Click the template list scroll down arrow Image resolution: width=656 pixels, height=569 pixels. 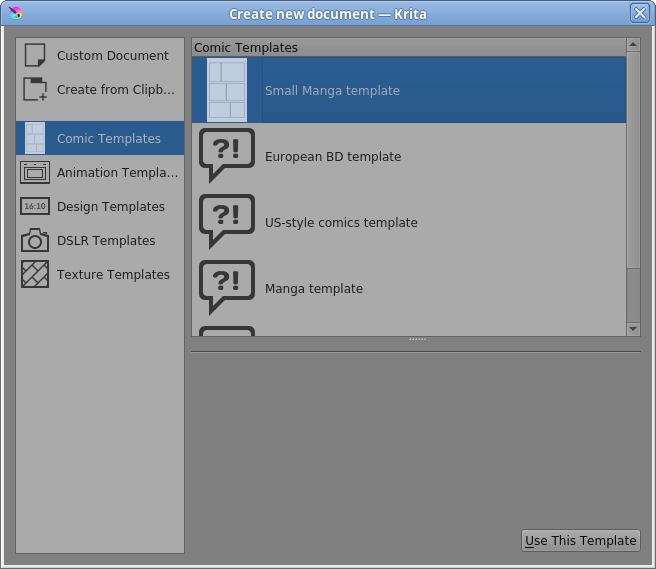pos(633,329)
